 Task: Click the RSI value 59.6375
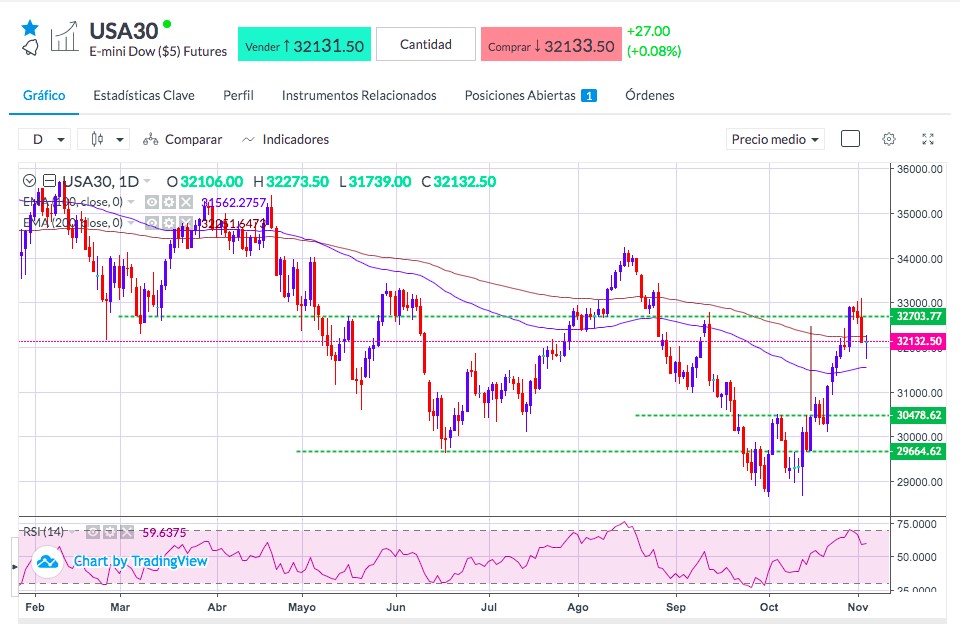[164, 533]
